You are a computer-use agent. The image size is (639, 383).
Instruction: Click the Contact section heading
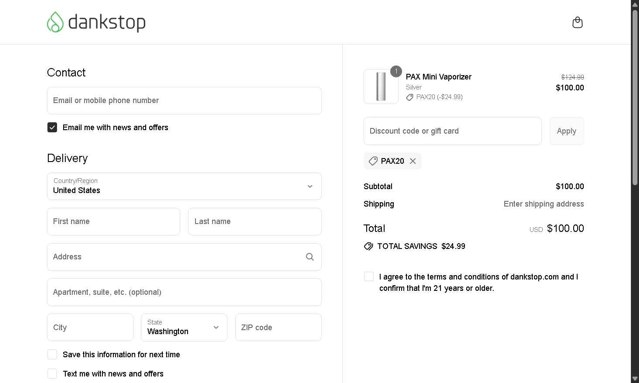click(66, 73)
